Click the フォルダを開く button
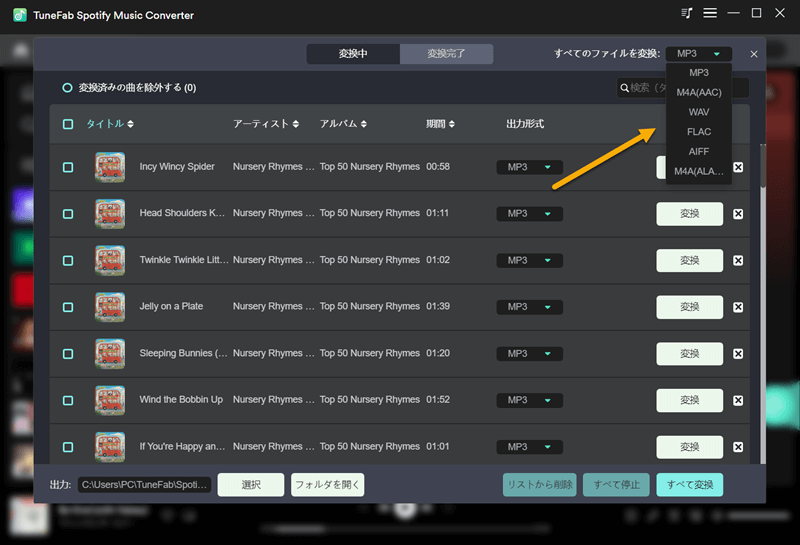 point(328,485)
